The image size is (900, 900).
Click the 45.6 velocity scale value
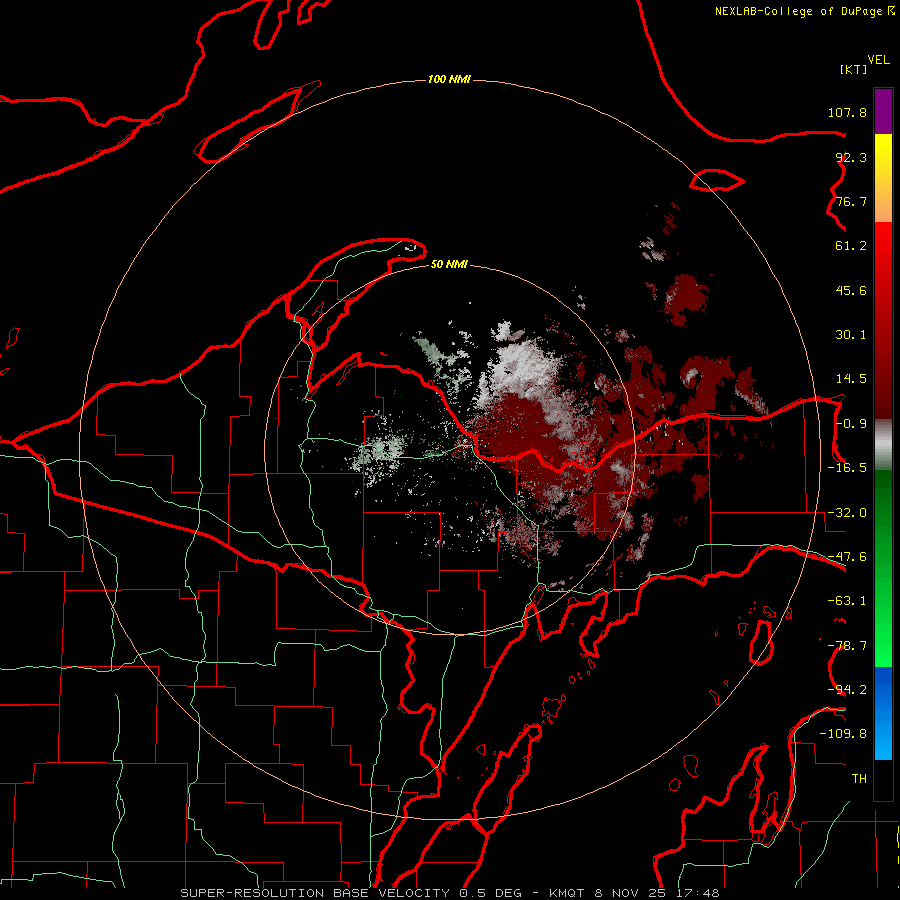point(851,290)
